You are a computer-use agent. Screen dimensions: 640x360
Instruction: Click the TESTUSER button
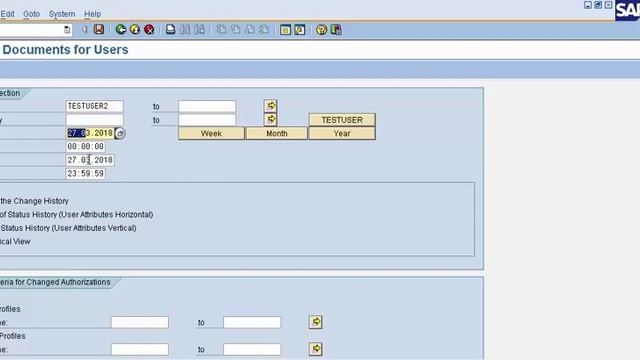pyautogui.click(x=342, y=120)
